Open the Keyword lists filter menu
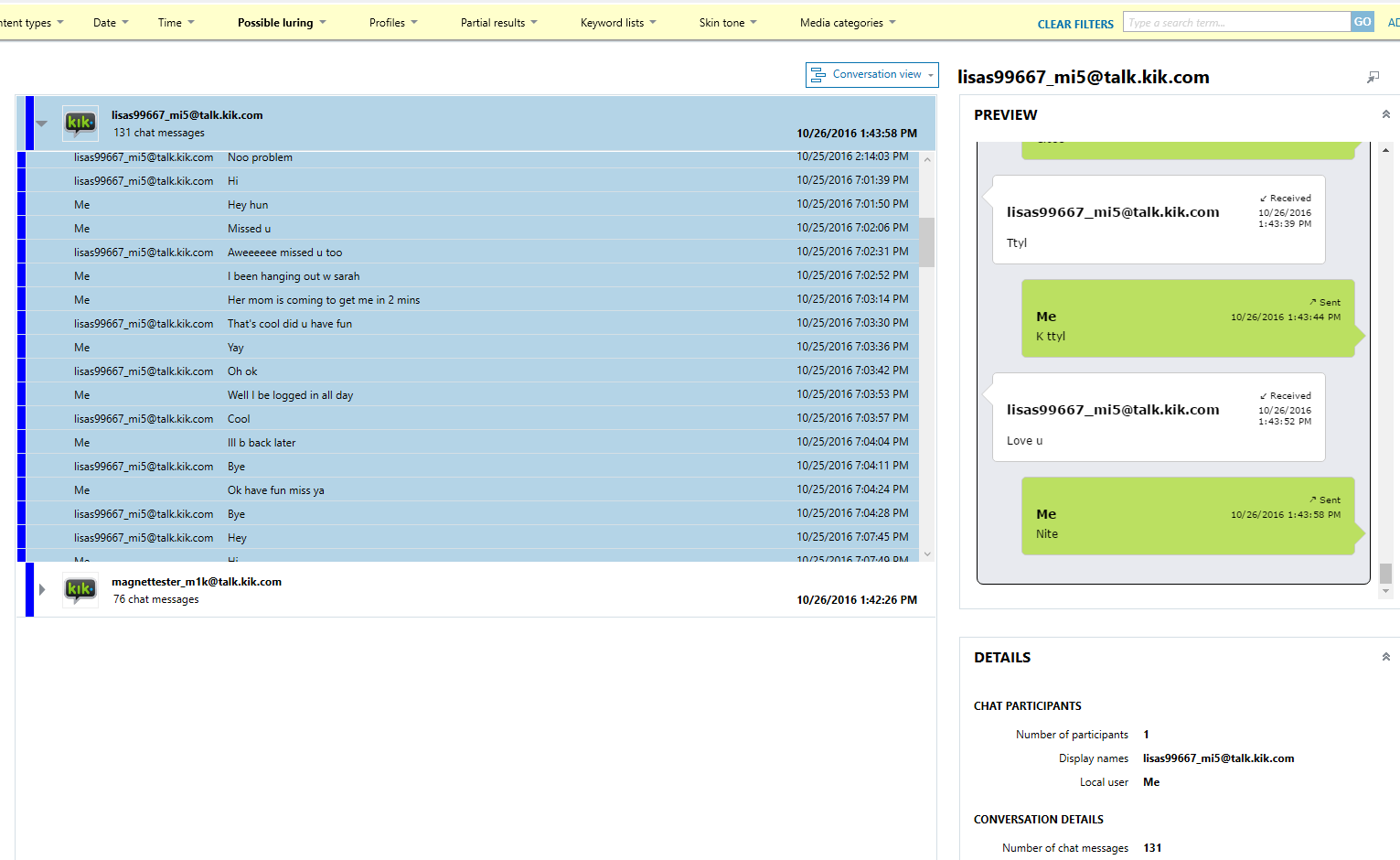 [x=618, y=23]
